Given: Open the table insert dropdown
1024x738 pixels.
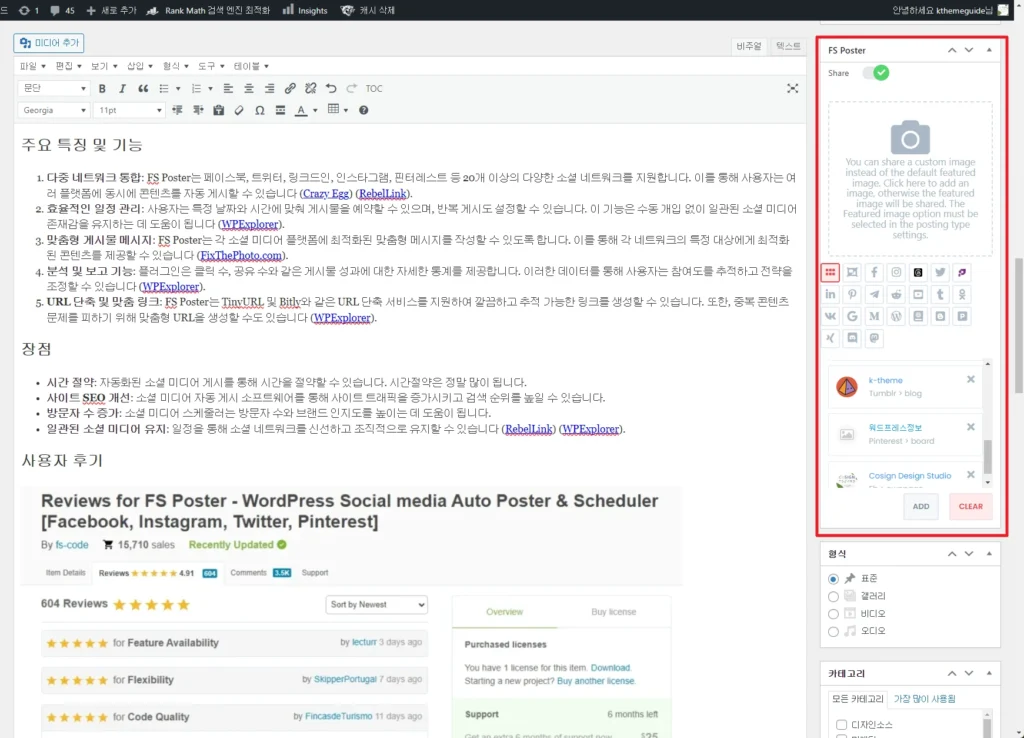Looking at the screenshot, I should coord(338,110).
